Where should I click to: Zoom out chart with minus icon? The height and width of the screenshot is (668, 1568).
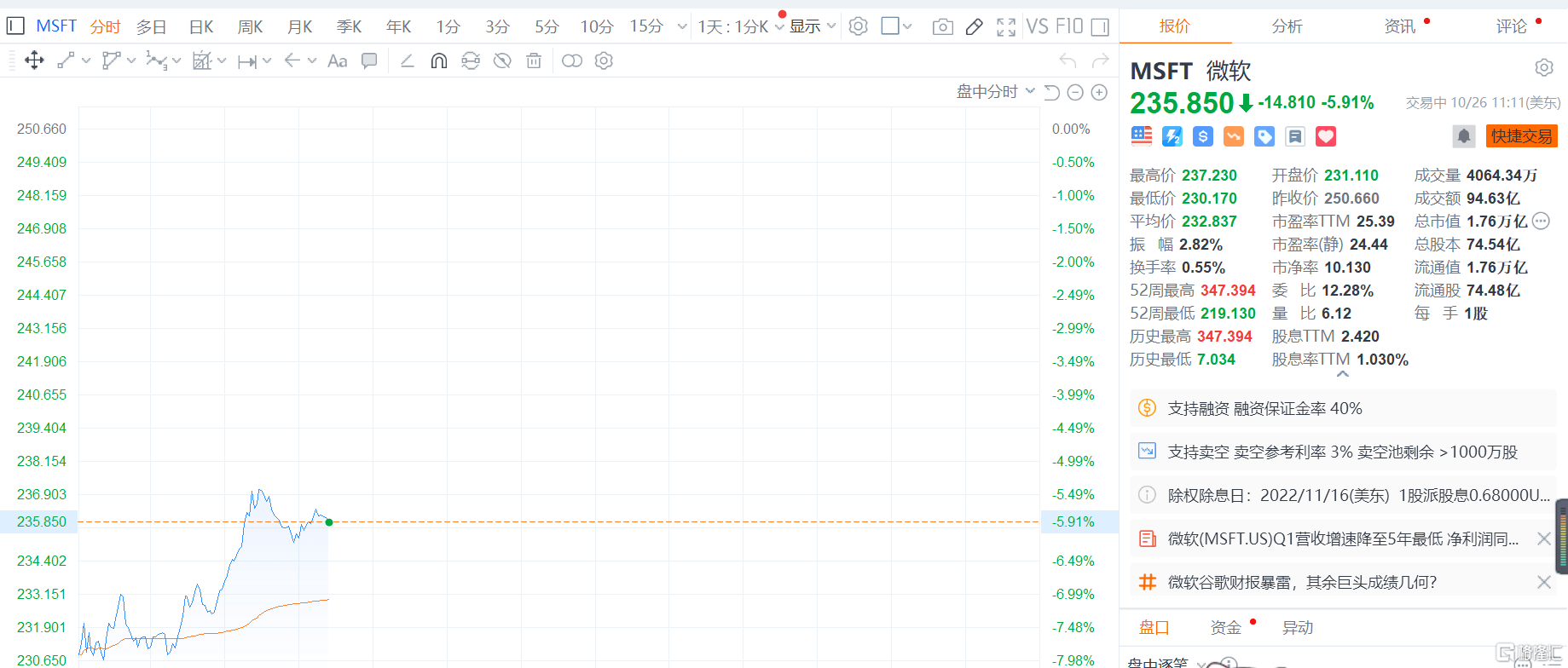click(x=1076, y=92)
